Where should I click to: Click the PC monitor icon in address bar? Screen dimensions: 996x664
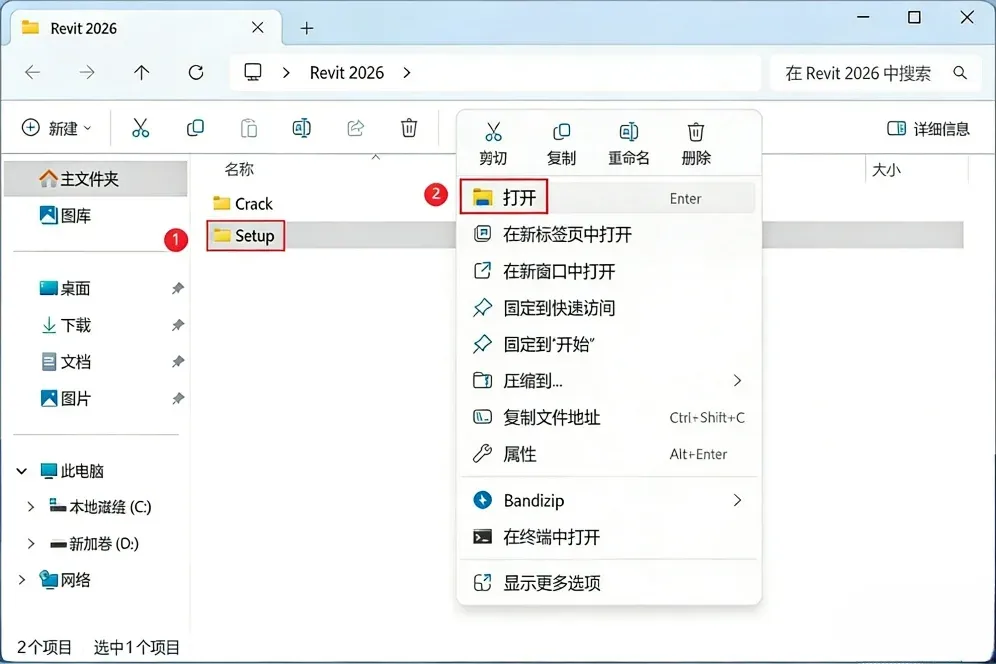253,72
